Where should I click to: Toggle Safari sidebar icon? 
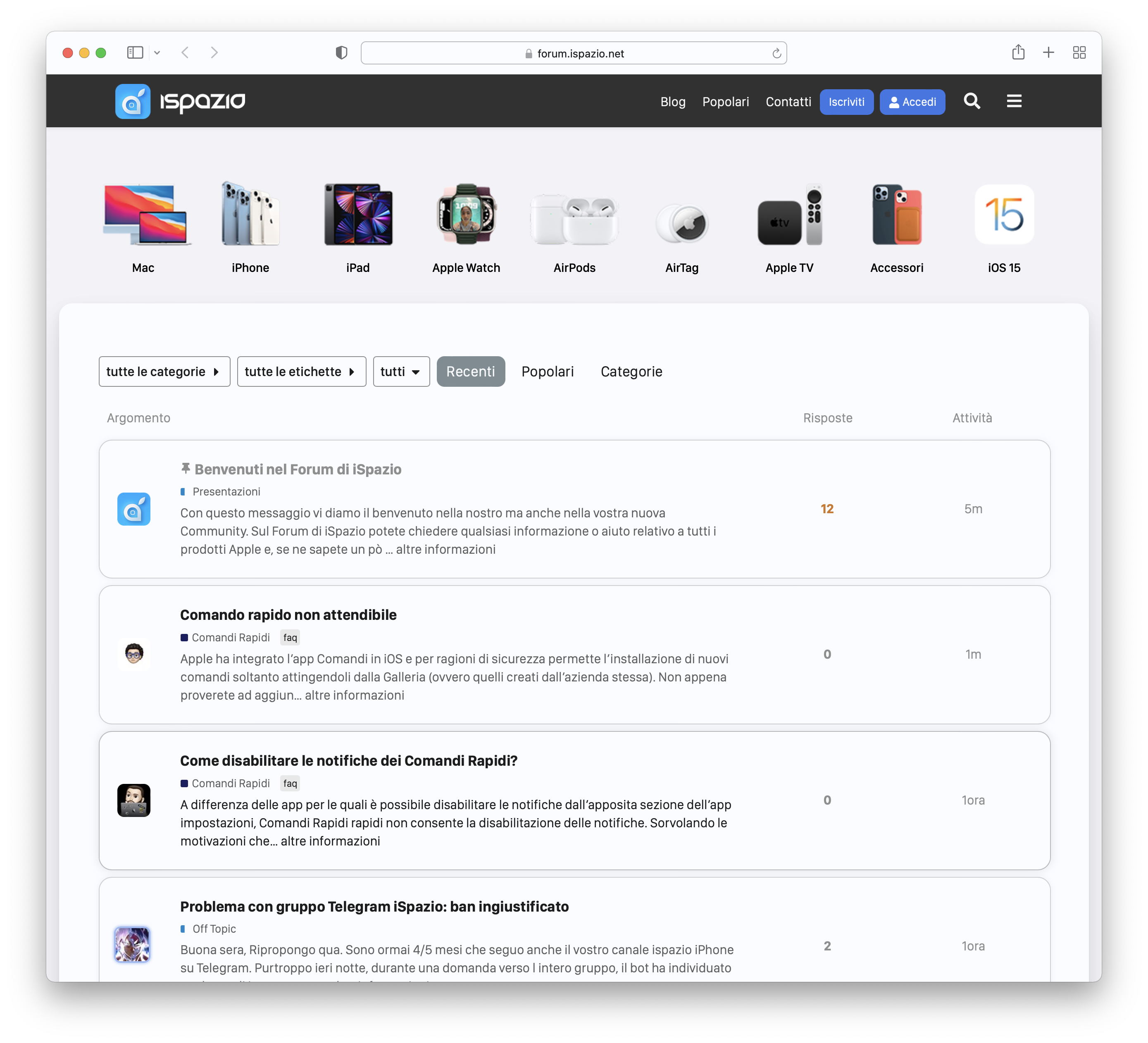pos(135,53)
